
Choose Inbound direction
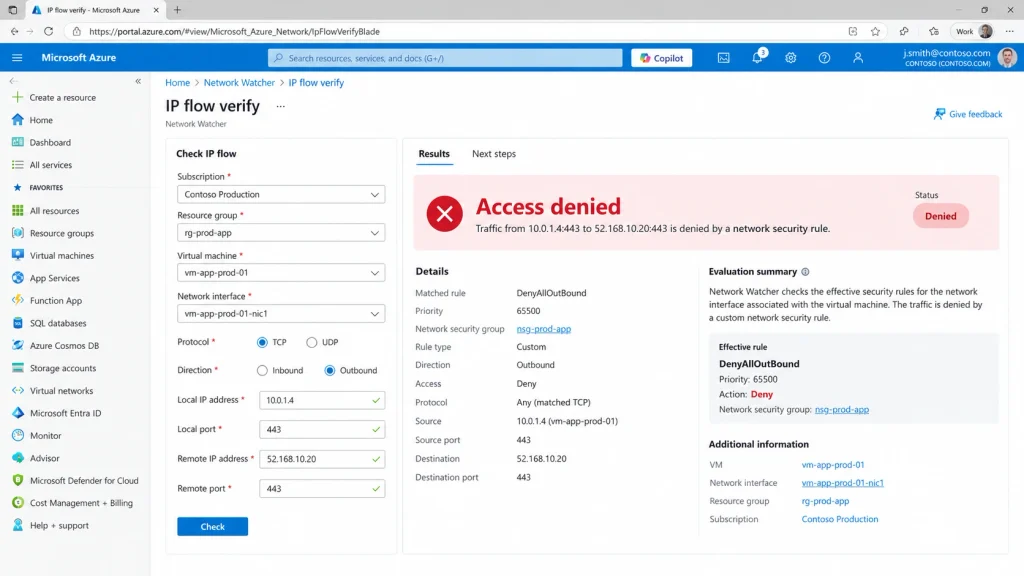263,370
